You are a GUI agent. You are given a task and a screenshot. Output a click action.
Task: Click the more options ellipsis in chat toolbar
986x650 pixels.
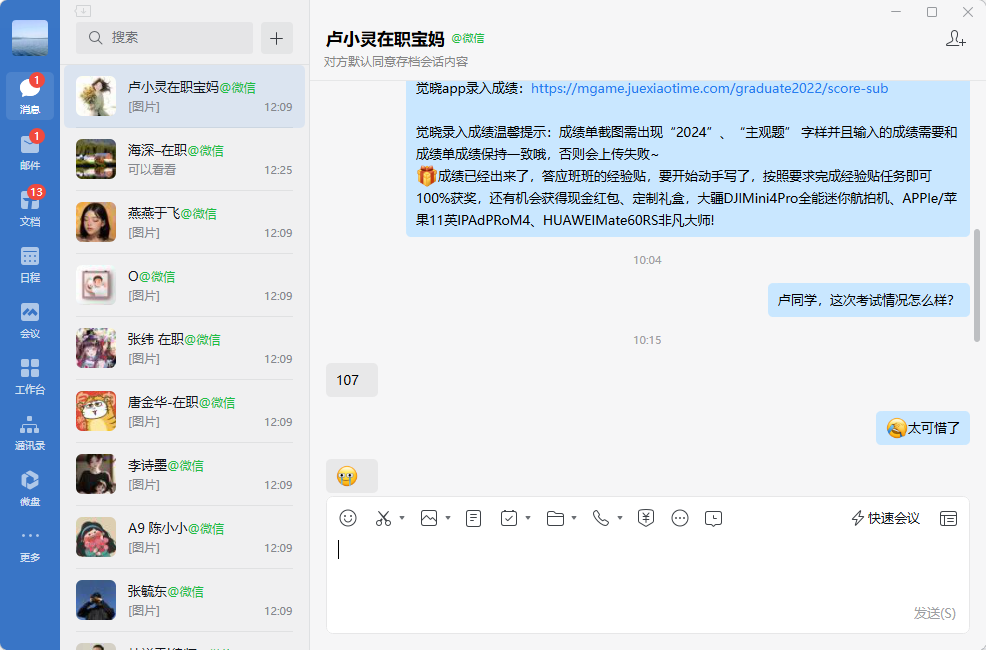click(x=680, y=518)
